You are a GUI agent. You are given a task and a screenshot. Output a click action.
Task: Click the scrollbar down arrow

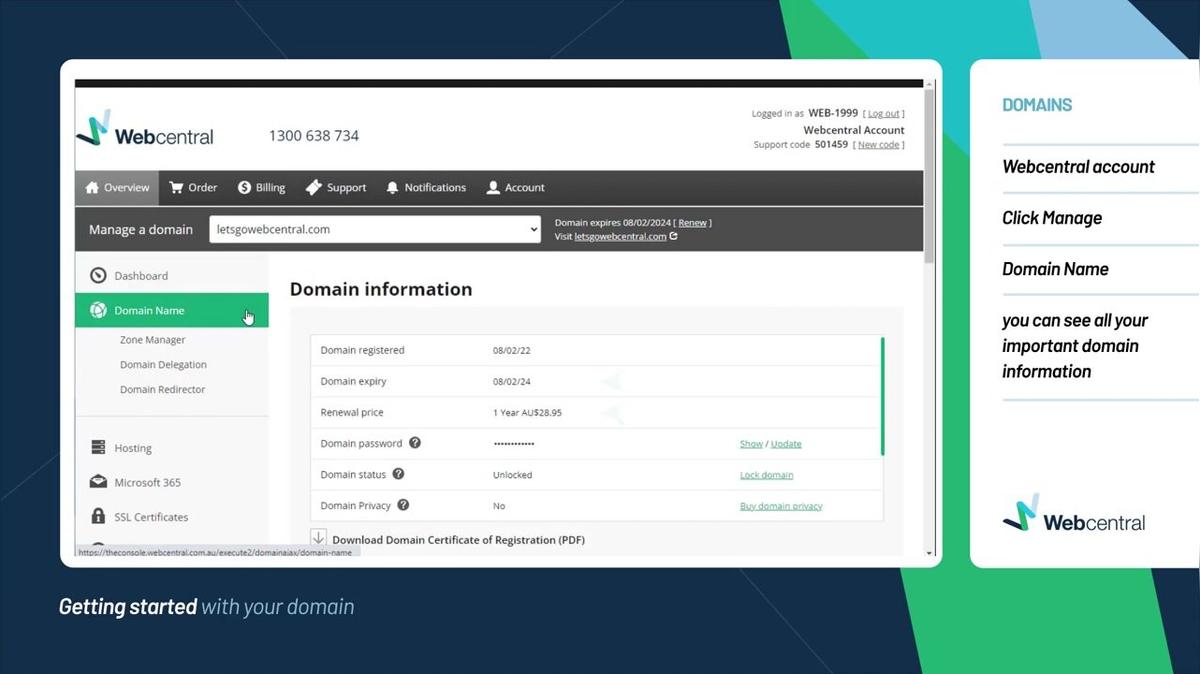[930, 553]
